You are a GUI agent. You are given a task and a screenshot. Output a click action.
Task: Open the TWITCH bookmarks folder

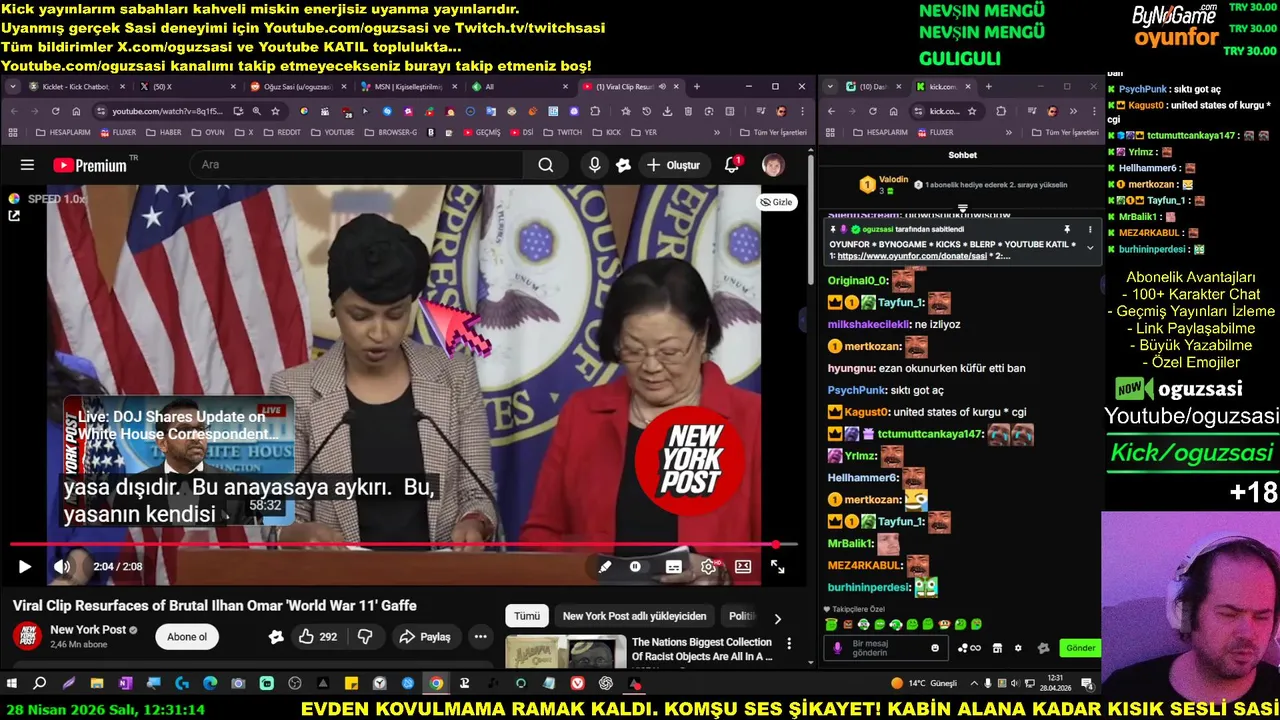[562, 132]
